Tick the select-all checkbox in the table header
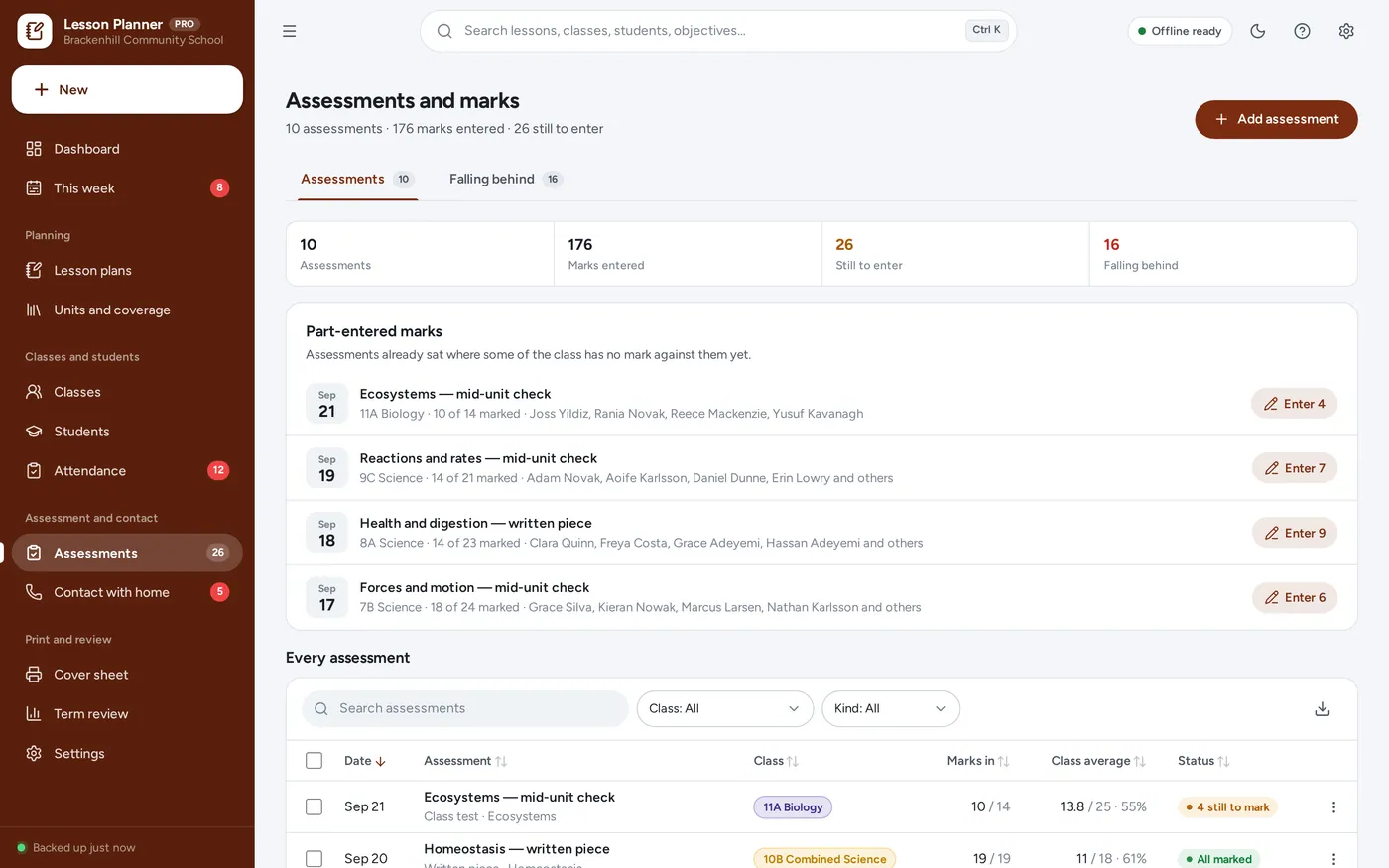 click(x=314, y=761)
